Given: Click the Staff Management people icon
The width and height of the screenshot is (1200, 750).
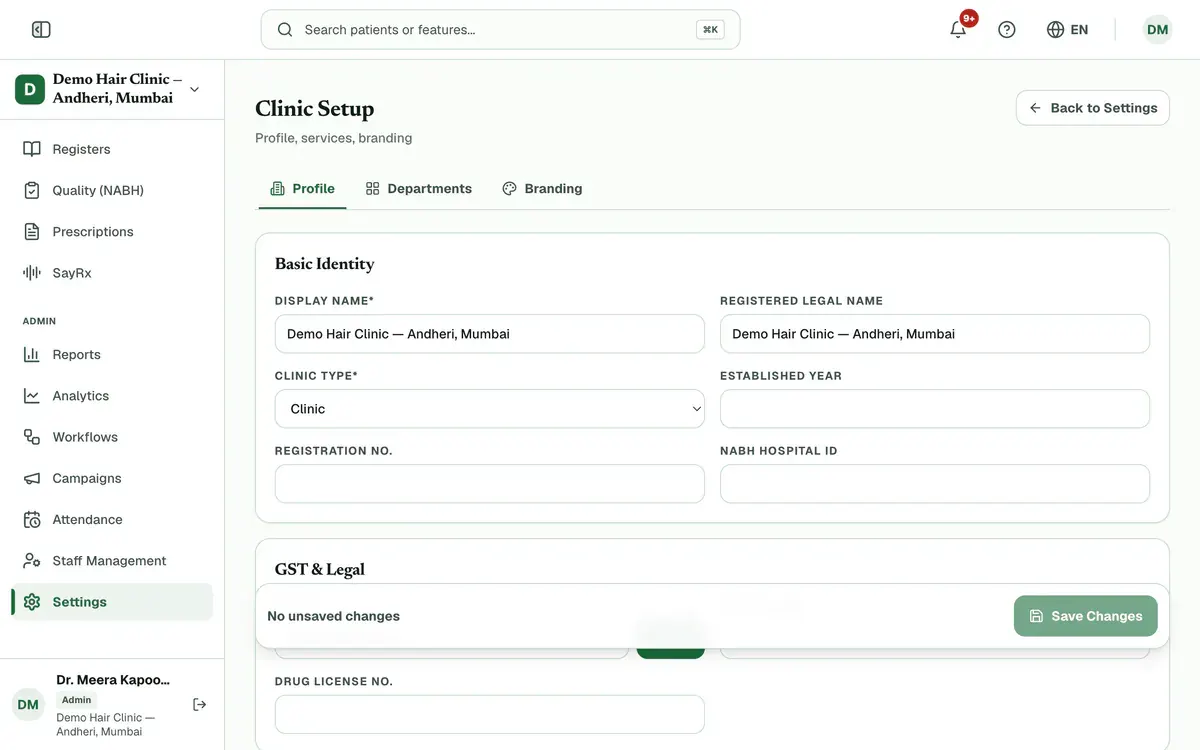Looking at the screenshot, I should point(32,560).
